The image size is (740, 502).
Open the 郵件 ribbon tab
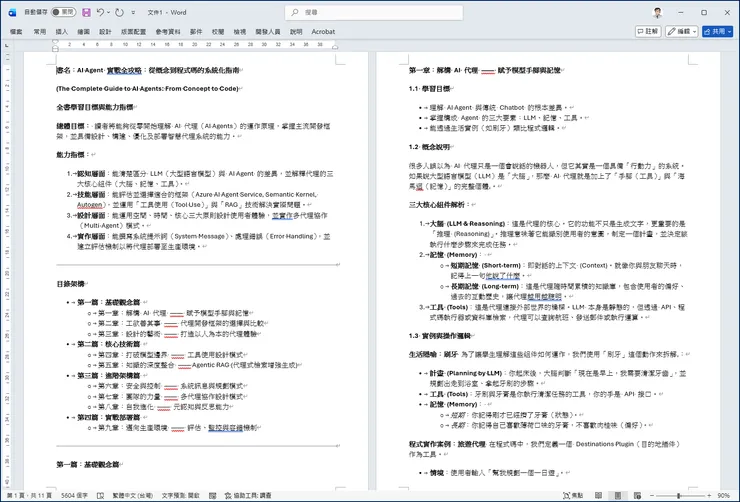(196, 32)
